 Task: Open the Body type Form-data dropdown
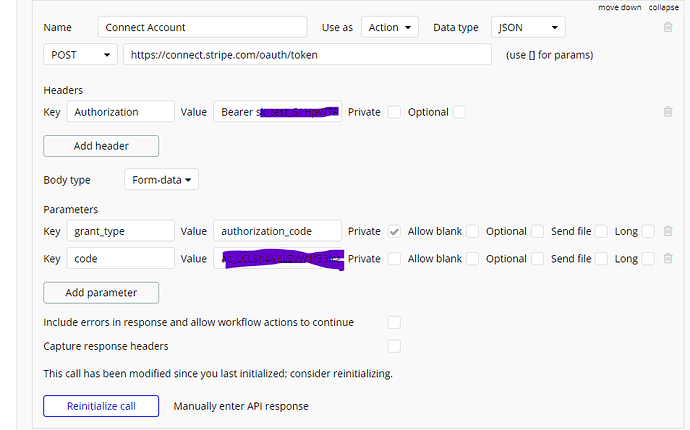pos(161,180)
